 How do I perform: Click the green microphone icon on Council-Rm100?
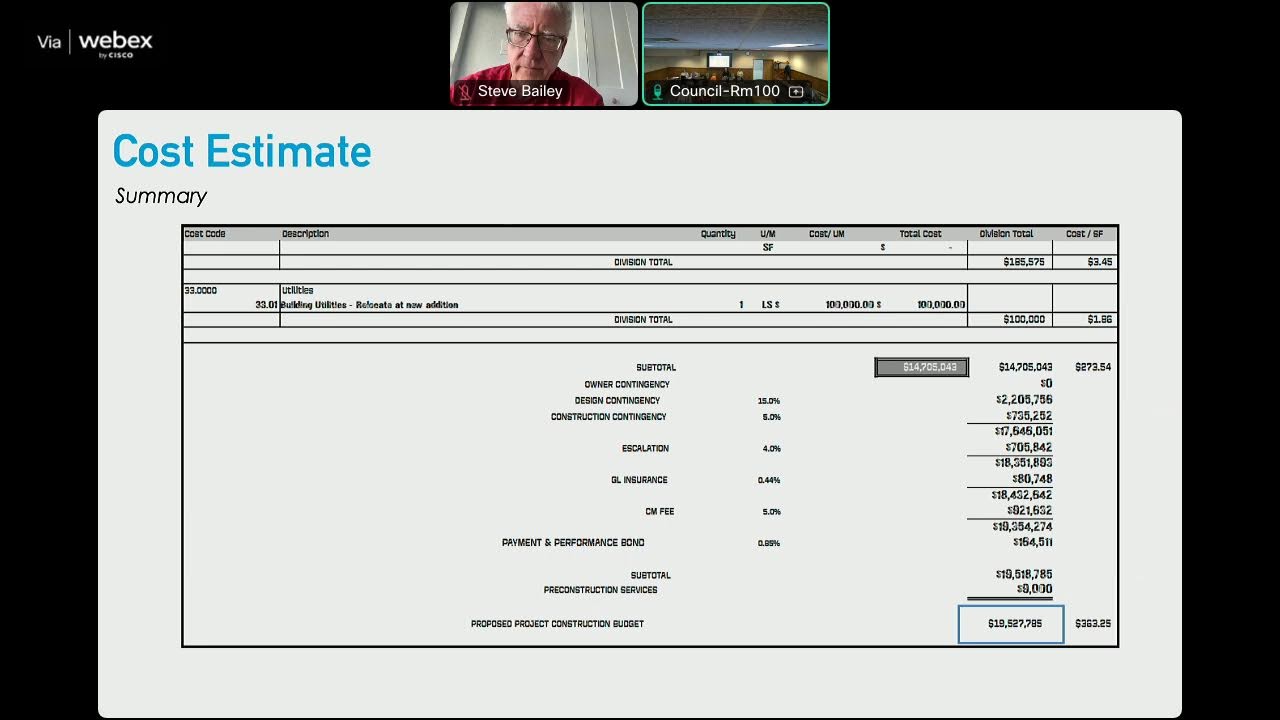click(x=657, y=91)
